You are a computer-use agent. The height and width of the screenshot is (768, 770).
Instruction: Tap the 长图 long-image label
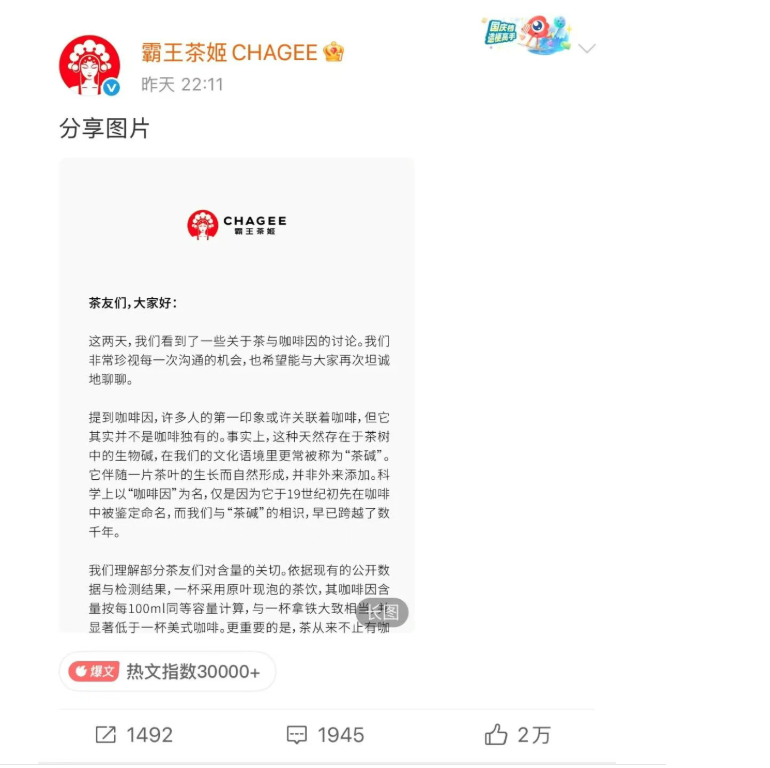pyautogui.click(x=382, y=612)
